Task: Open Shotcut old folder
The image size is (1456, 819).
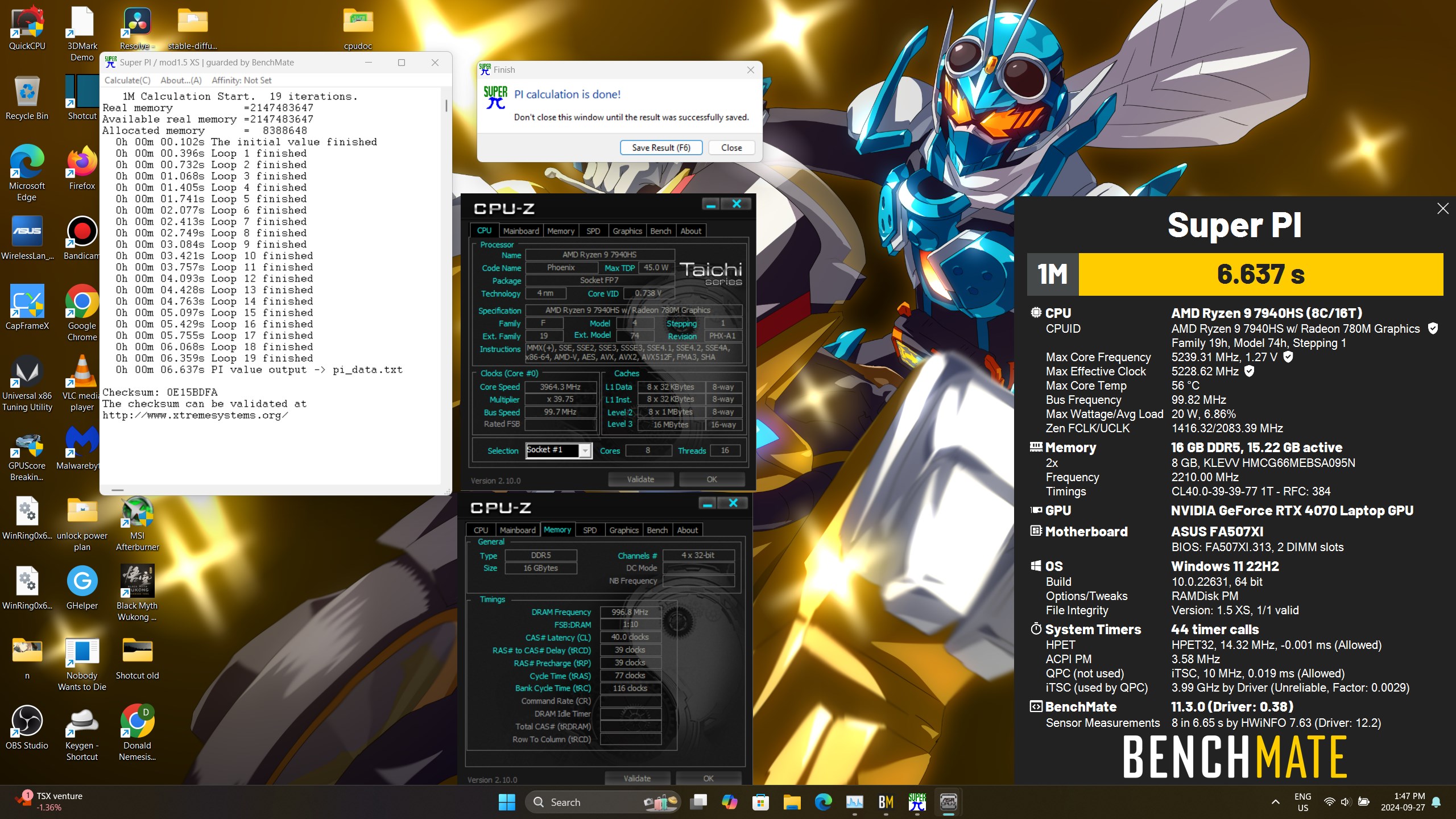Action: click(137, 657)
